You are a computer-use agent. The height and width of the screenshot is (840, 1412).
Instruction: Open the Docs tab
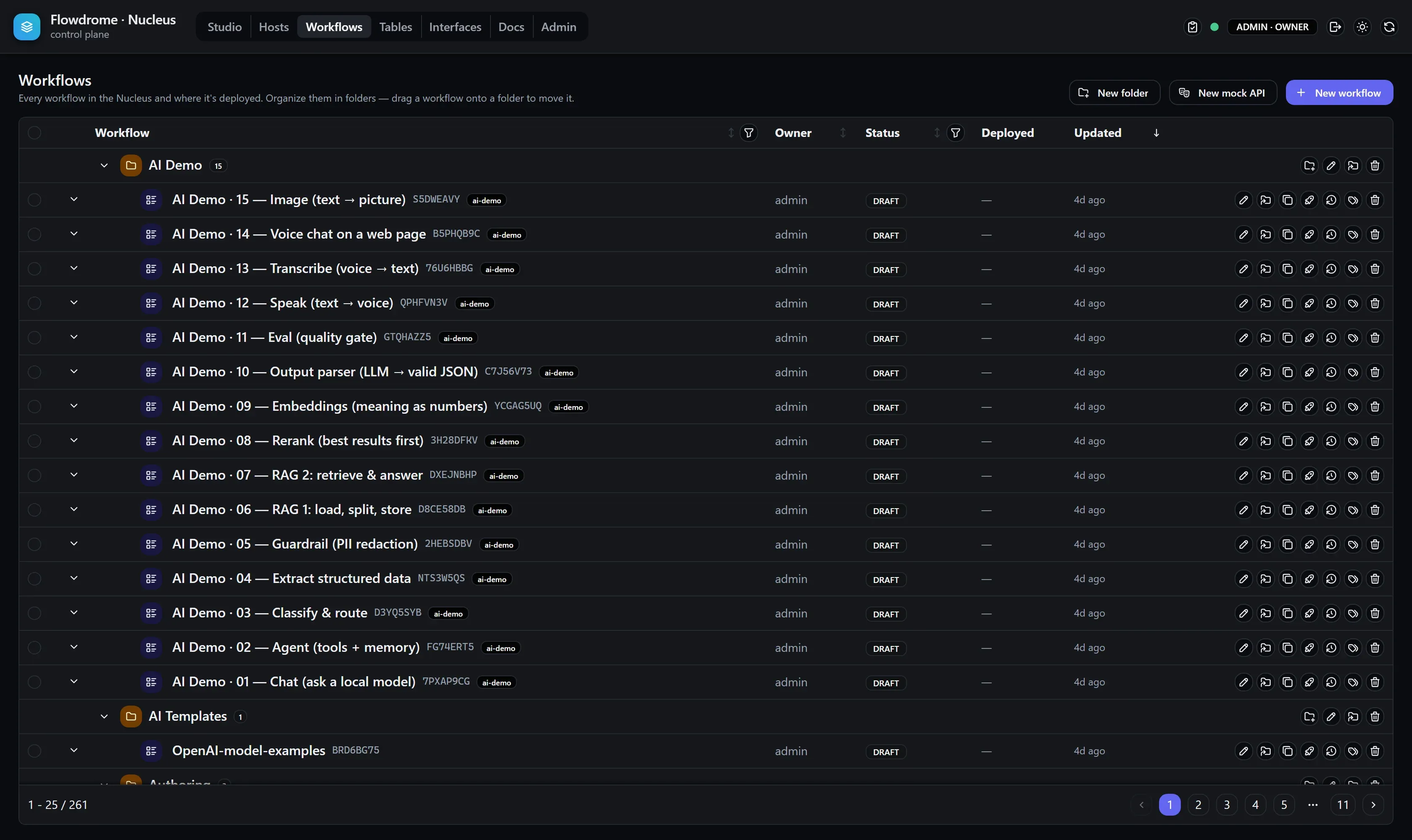511,26
